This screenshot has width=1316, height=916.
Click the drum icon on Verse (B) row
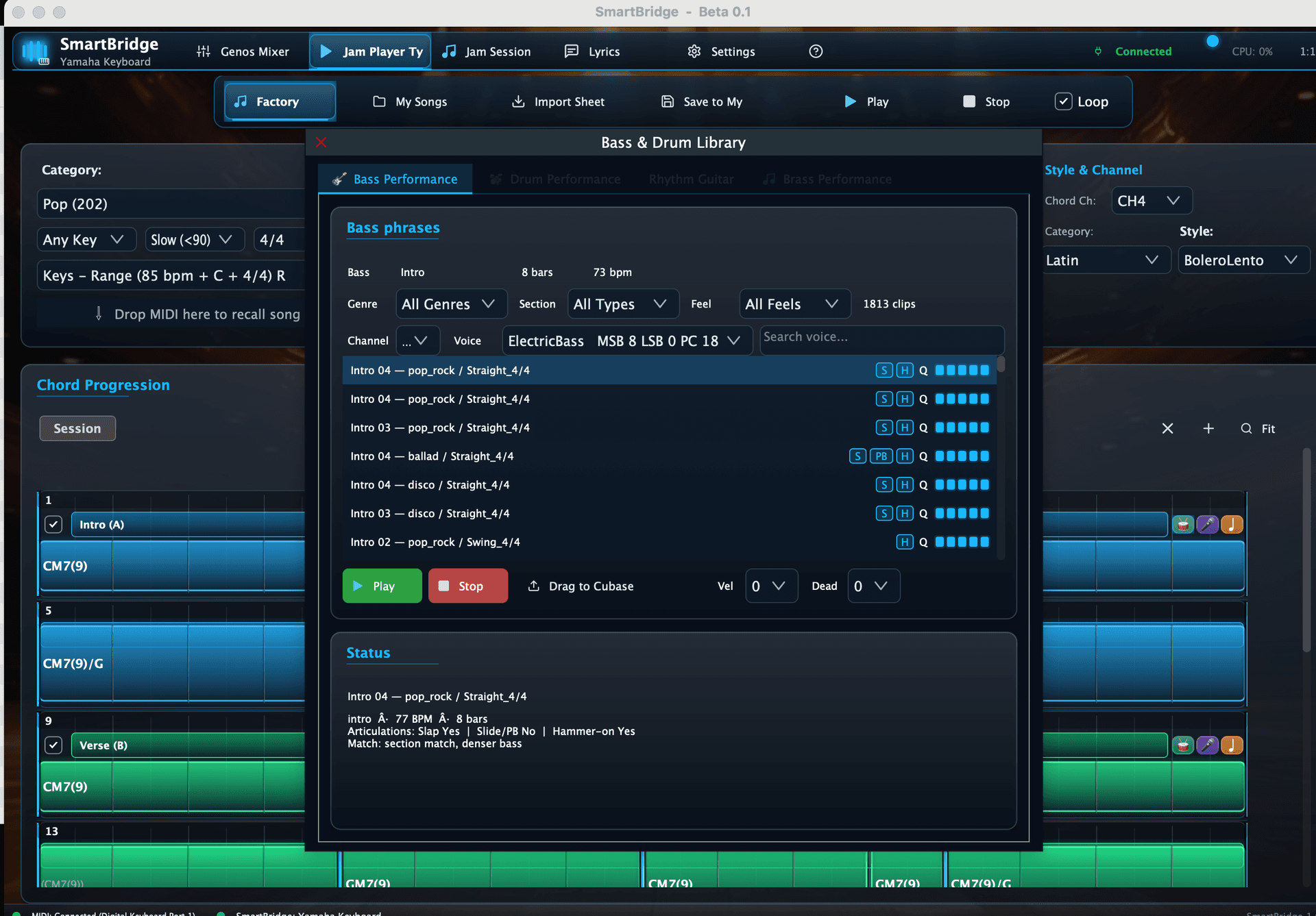1183,745
